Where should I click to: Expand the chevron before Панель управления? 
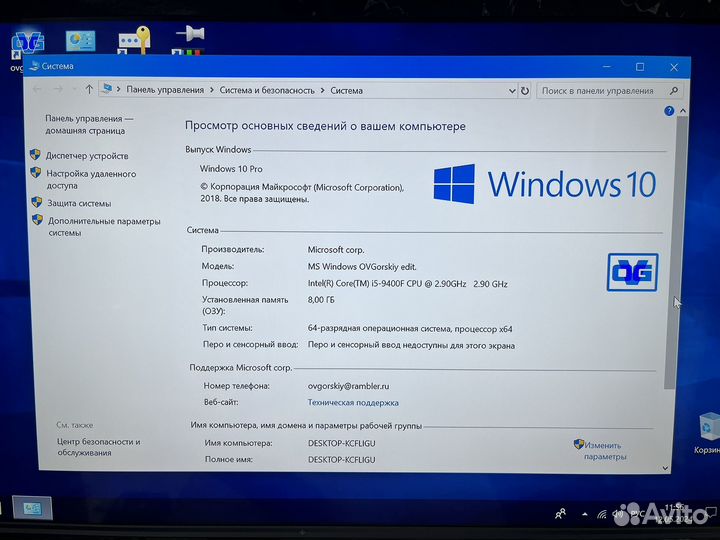(x=118, y=90)
